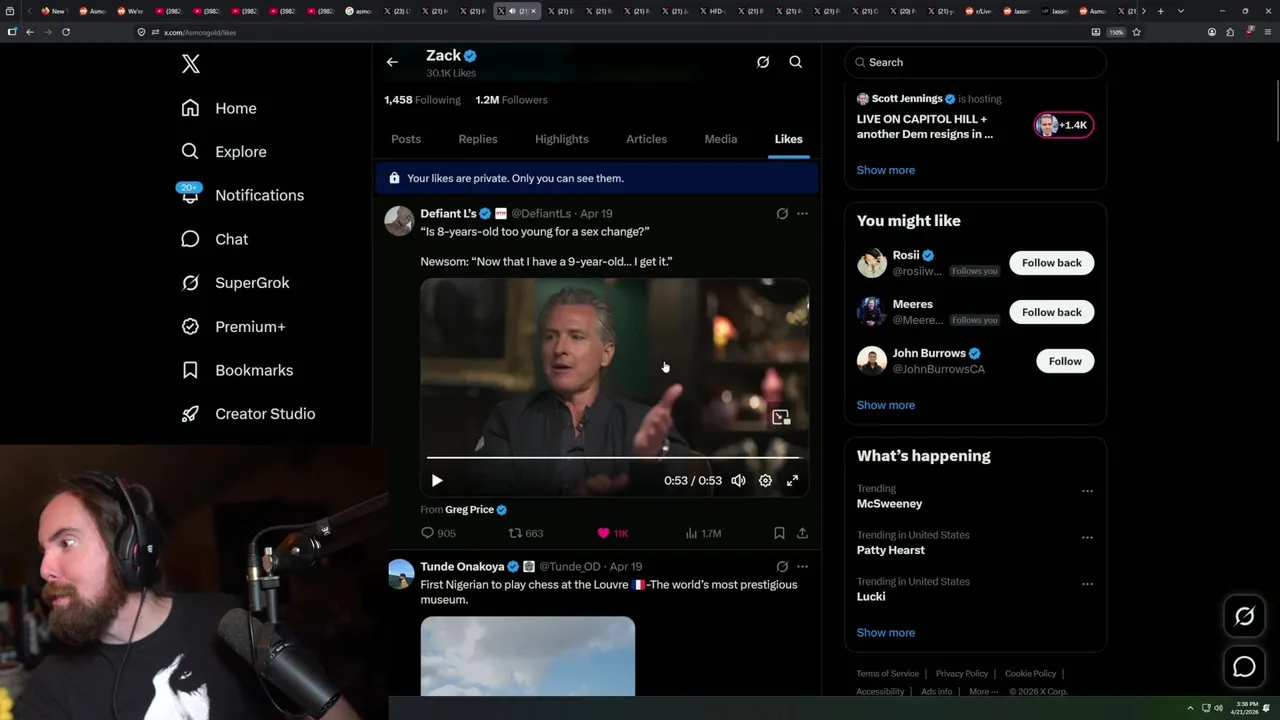Image resolution: width=1280 pixels, height=720 pixels.
Task: Select the Likes tab
Action: click(x=789, y=139)
